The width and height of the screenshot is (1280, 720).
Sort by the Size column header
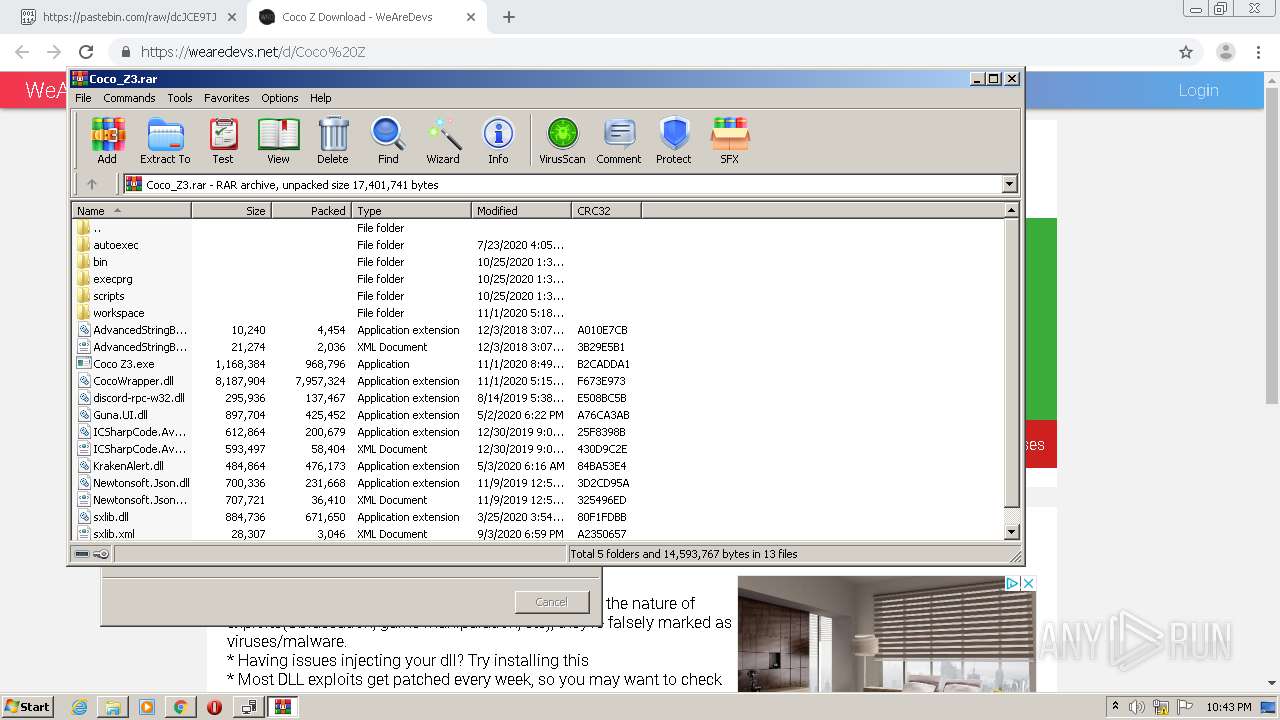coord(231,210)
